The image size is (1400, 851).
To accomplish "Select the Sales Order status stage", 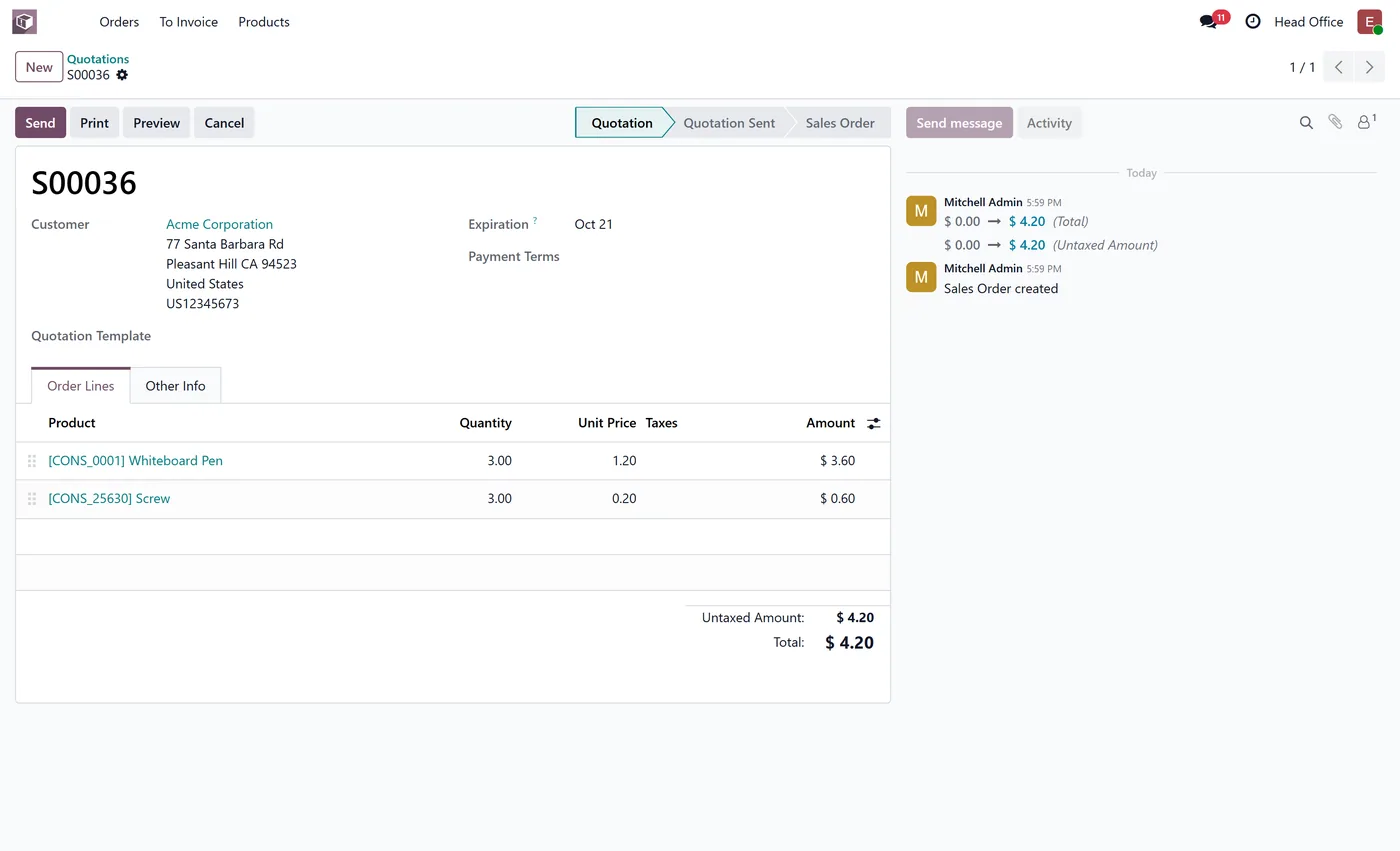I will pos(840,122).
